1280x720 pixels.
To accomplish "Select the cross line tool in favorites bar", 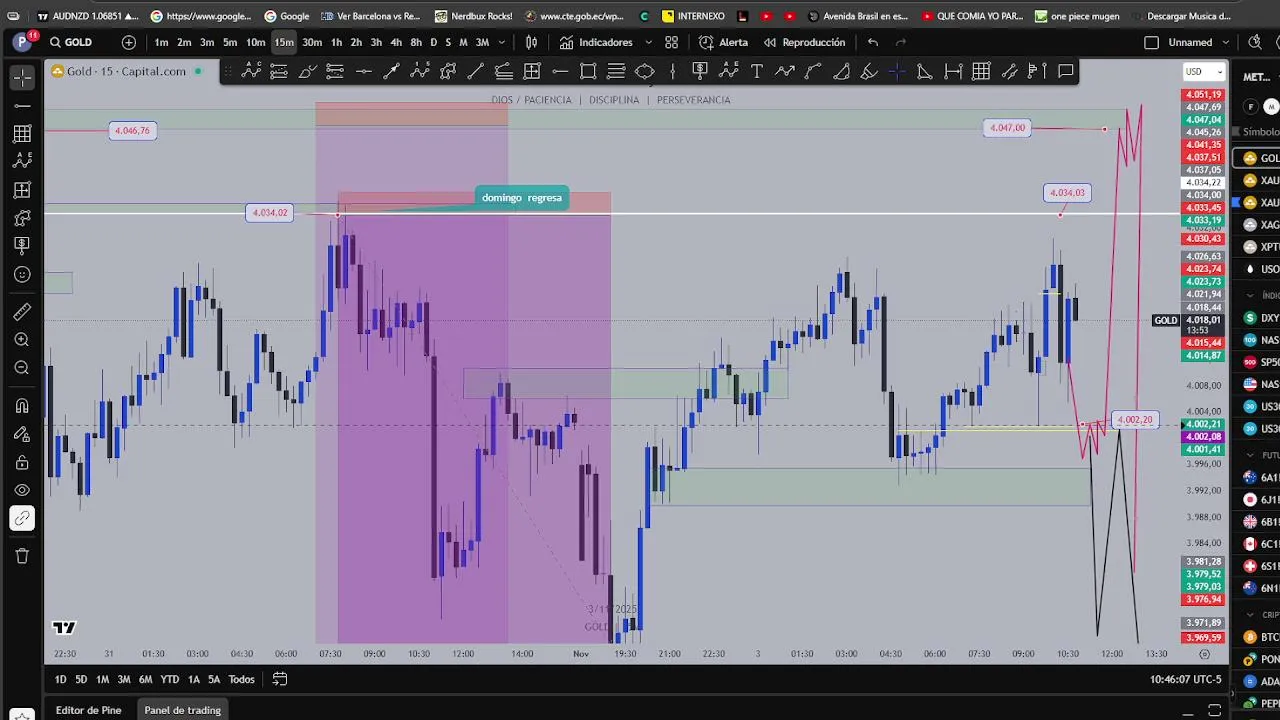I will click(x=897, y=71).
